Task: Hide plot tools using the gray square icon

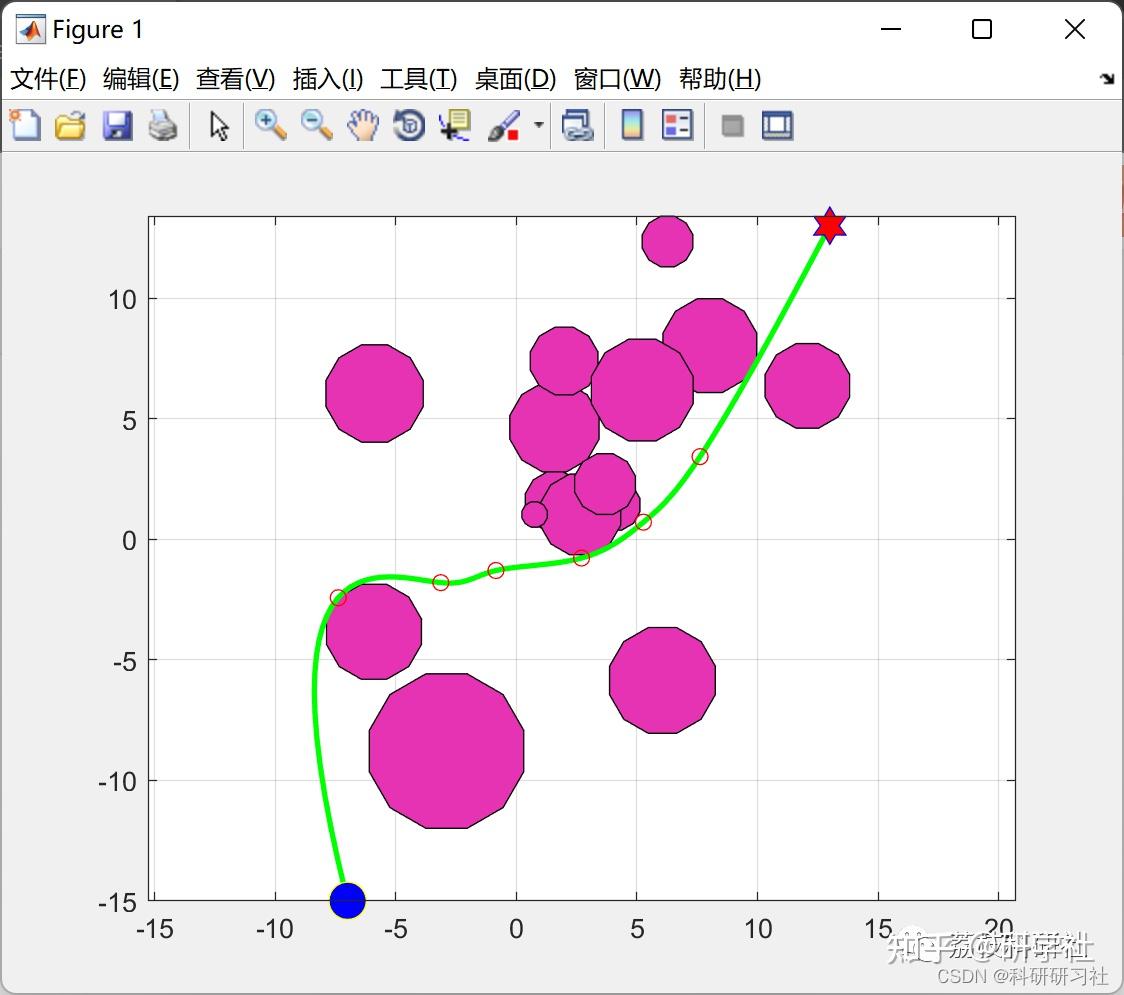Action: click(732, 126)
